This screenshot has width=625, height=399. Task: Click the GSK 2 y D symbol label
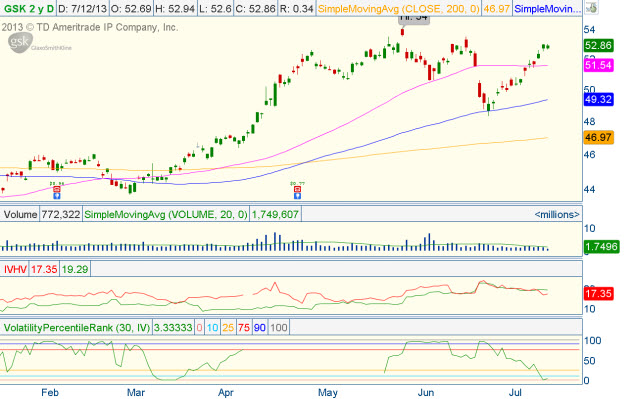click(x=28, y=8)
